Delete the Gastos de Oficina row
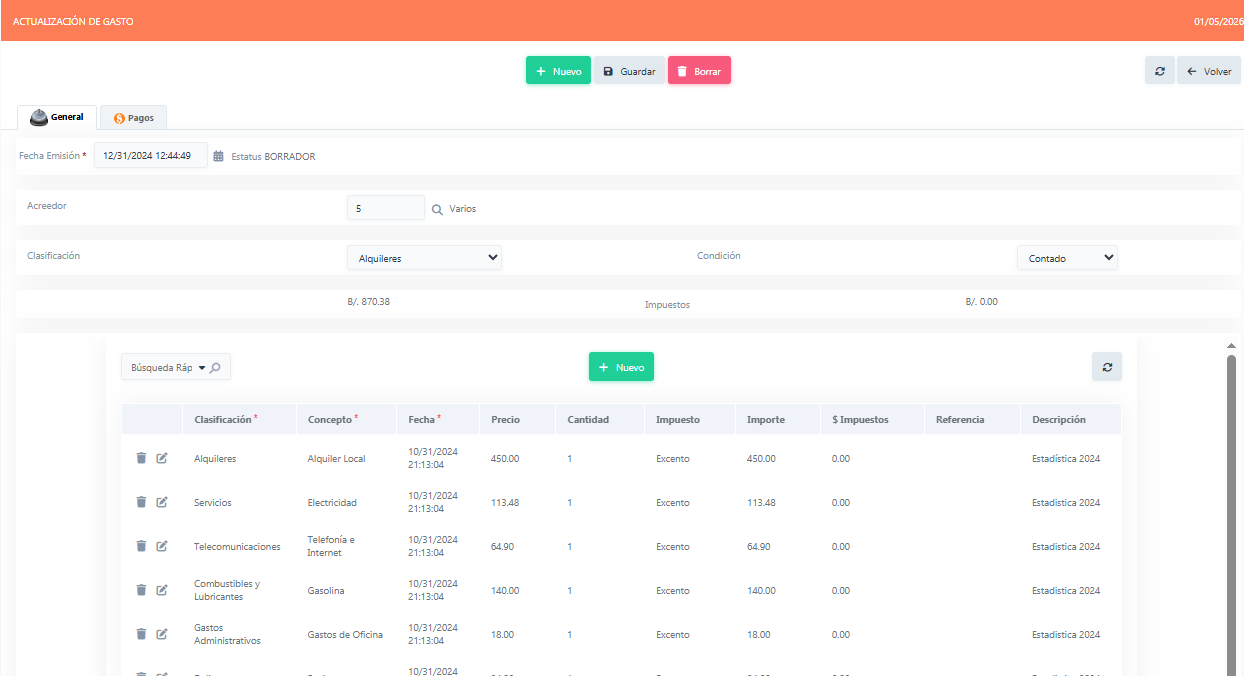Screen dimensions: 1244x676 141,634
